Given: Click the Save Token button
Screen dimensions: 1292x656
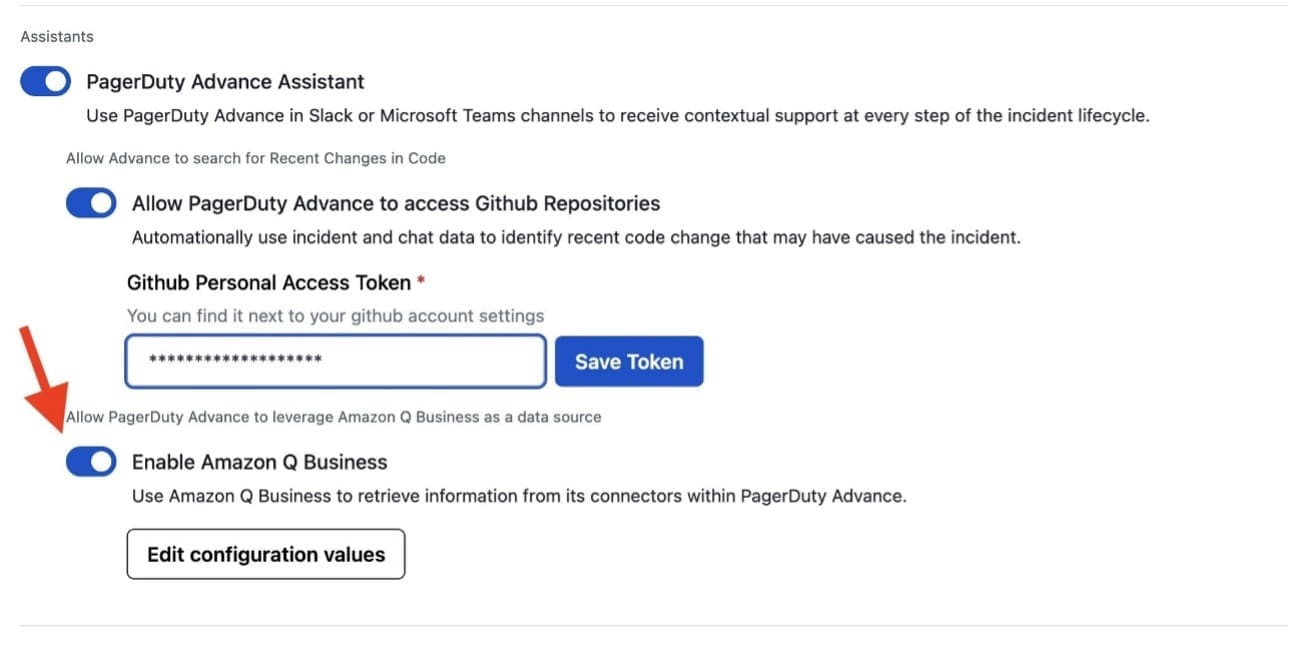Looking at the screenshot, I should tap(628, 361).
